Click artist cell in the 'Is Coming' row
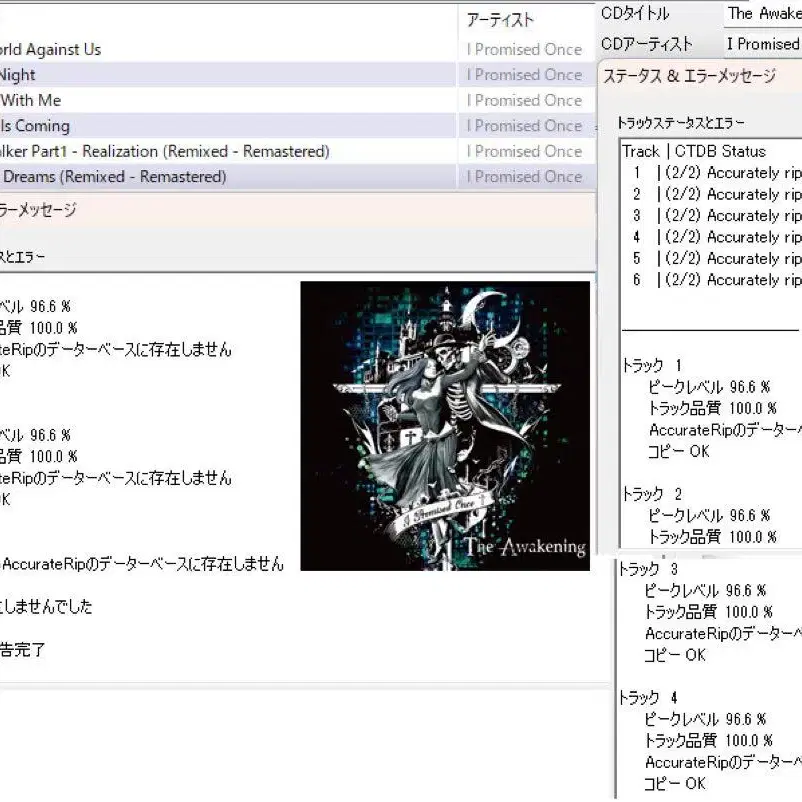 pos(525,126)
